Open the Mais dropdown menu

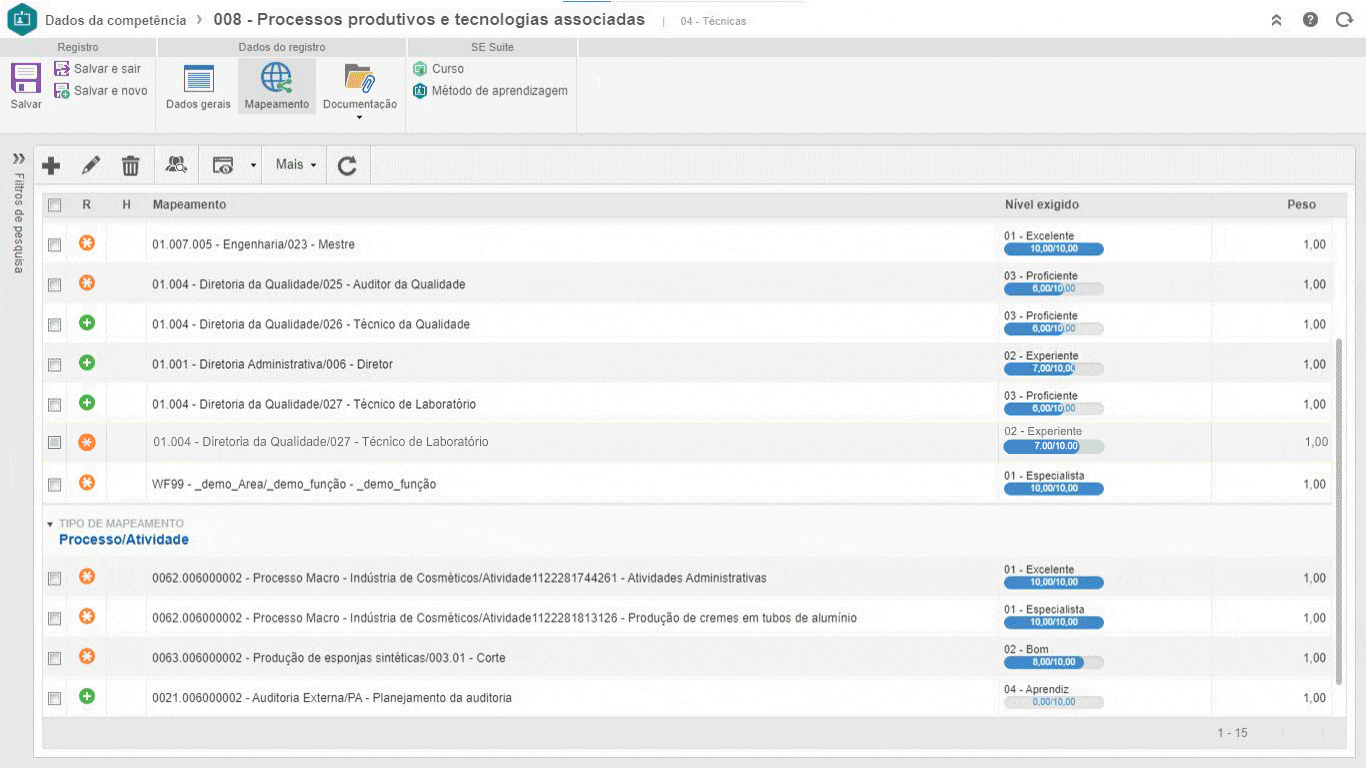[296, 165]
